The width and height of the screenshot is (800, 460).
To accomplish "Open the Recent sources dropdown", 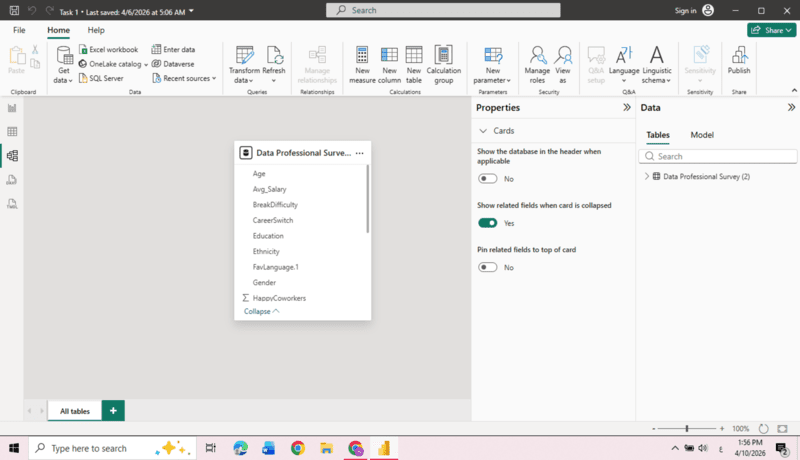I will pos(185,78).
